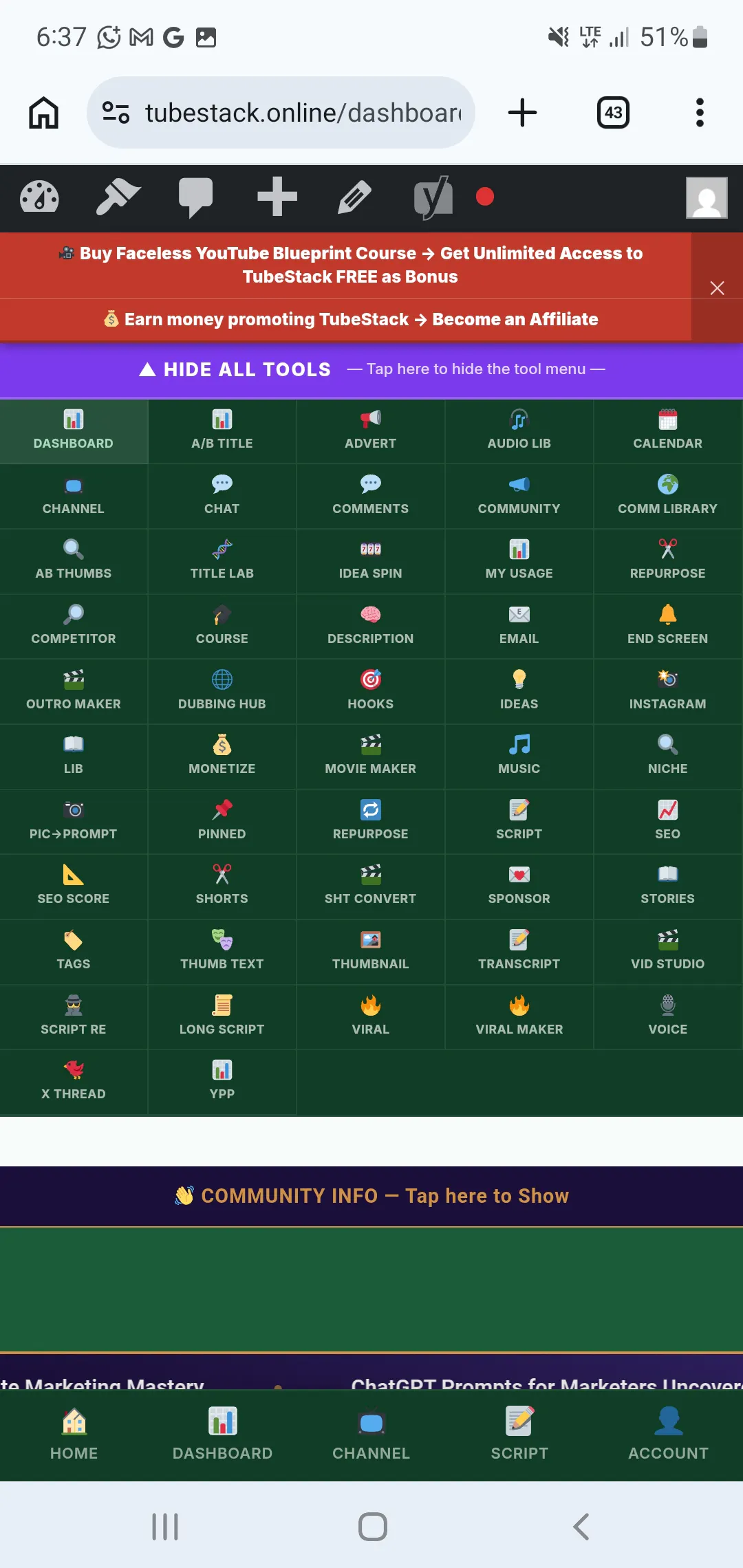Open the Instagram tool

(668, 692)
